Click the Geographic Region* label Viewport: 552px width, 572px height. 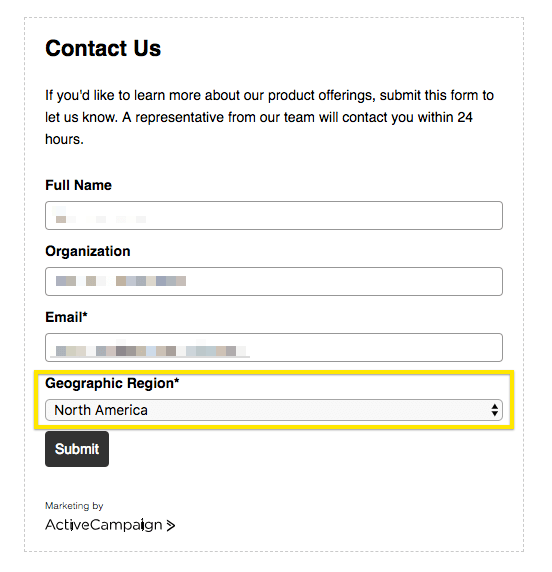pos(112,383)
